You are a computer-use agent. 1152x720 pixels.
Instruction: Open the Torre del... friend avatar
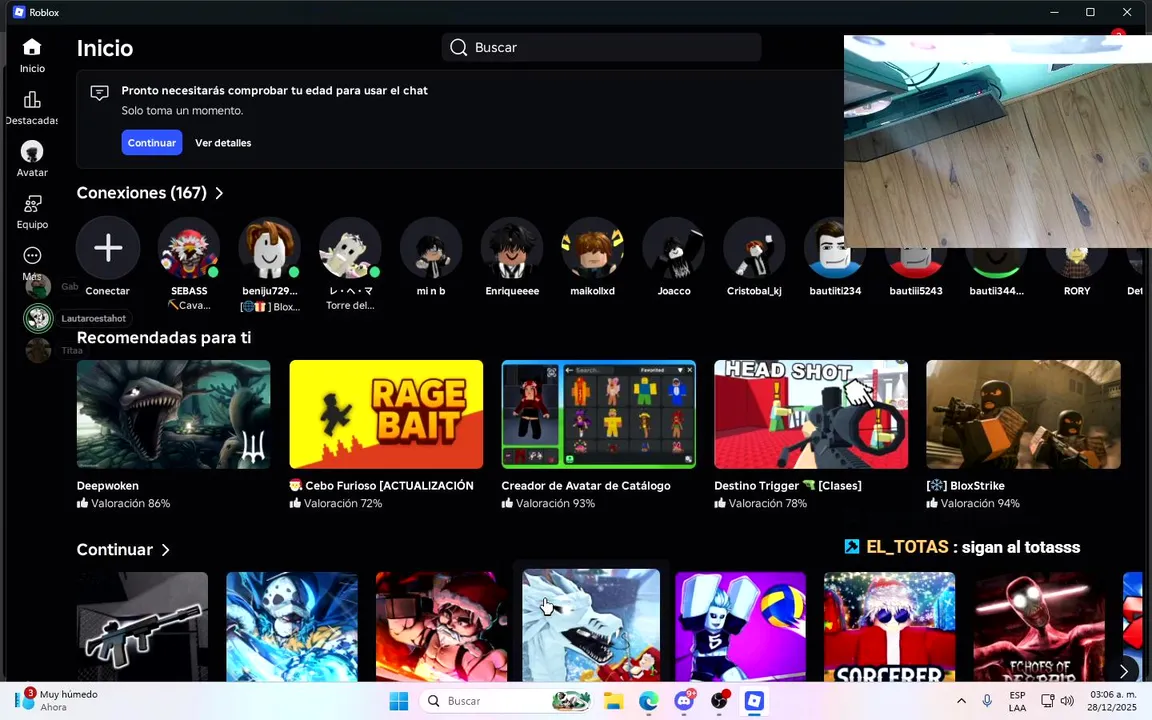350,248
